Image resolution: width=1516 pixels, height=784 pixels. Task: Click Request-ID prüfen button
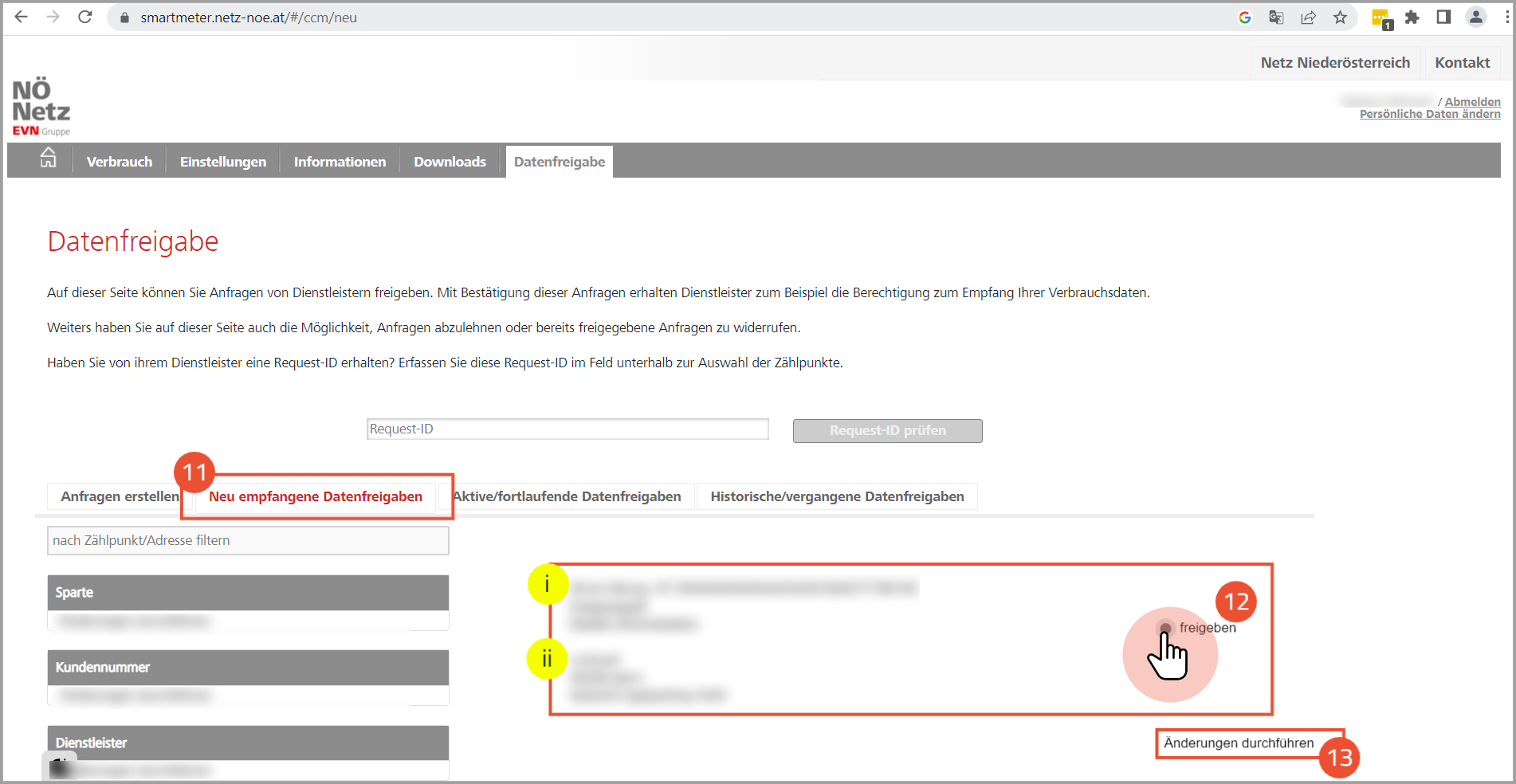[887, 430]
